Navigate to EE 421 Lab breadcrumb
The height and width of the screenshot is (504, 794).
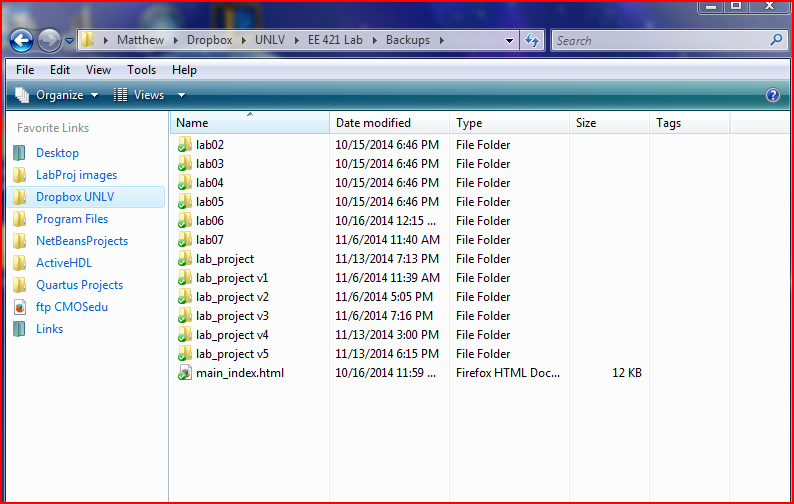coord(335,40)
